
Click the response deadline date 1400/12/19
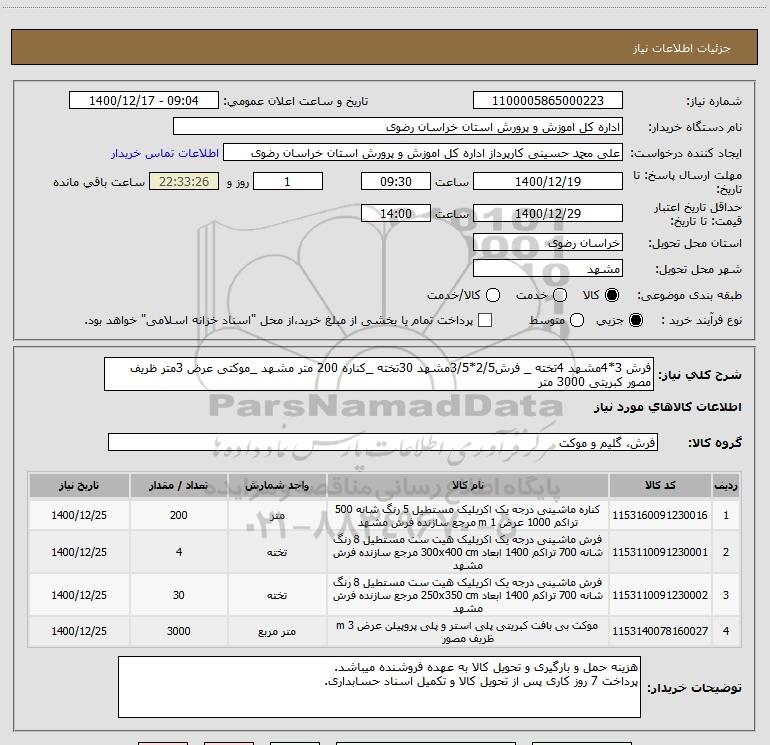[x=548, y=181]
